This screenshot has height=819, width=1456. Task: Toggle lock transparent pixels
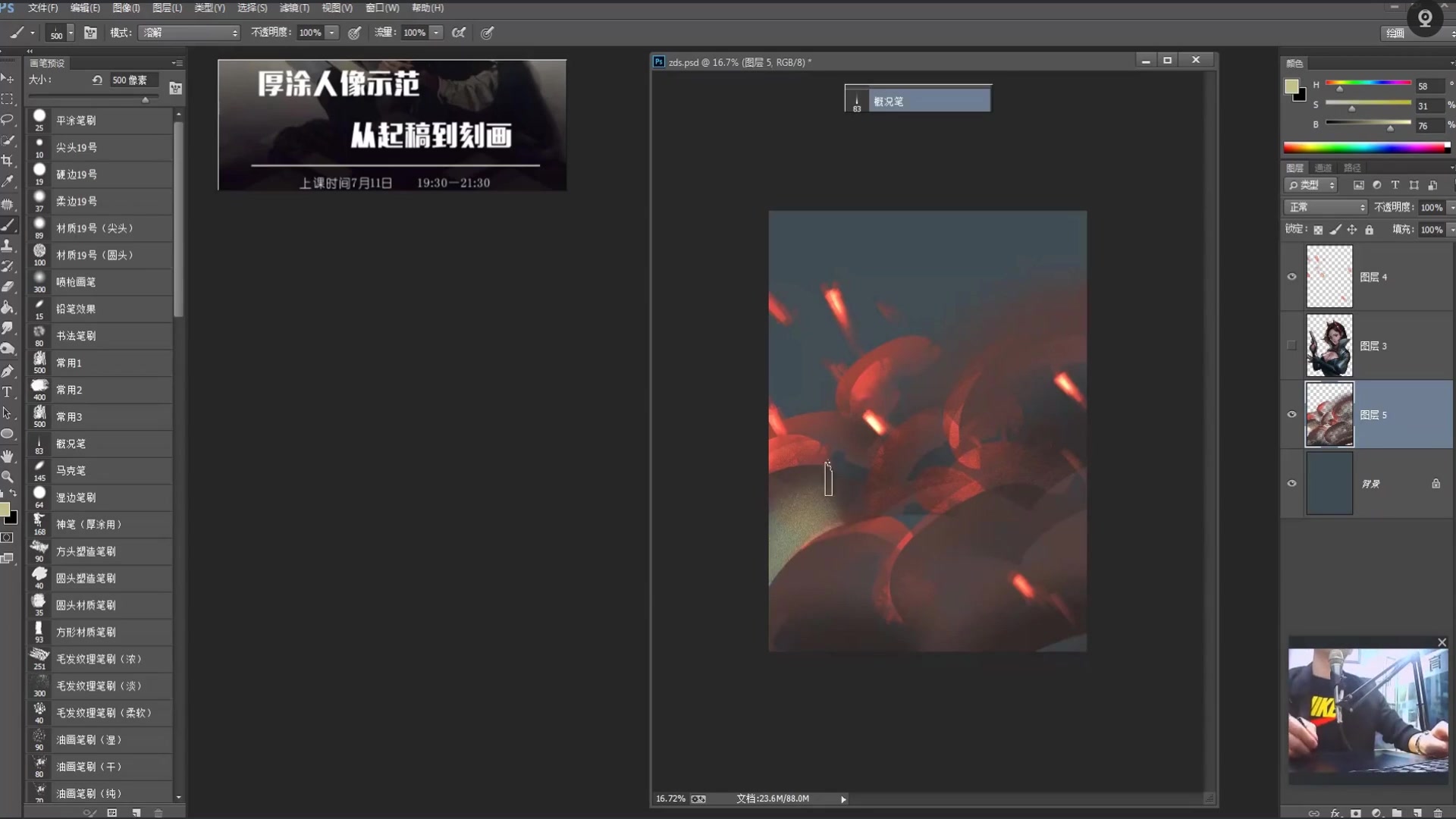(x=1318, y=230)
